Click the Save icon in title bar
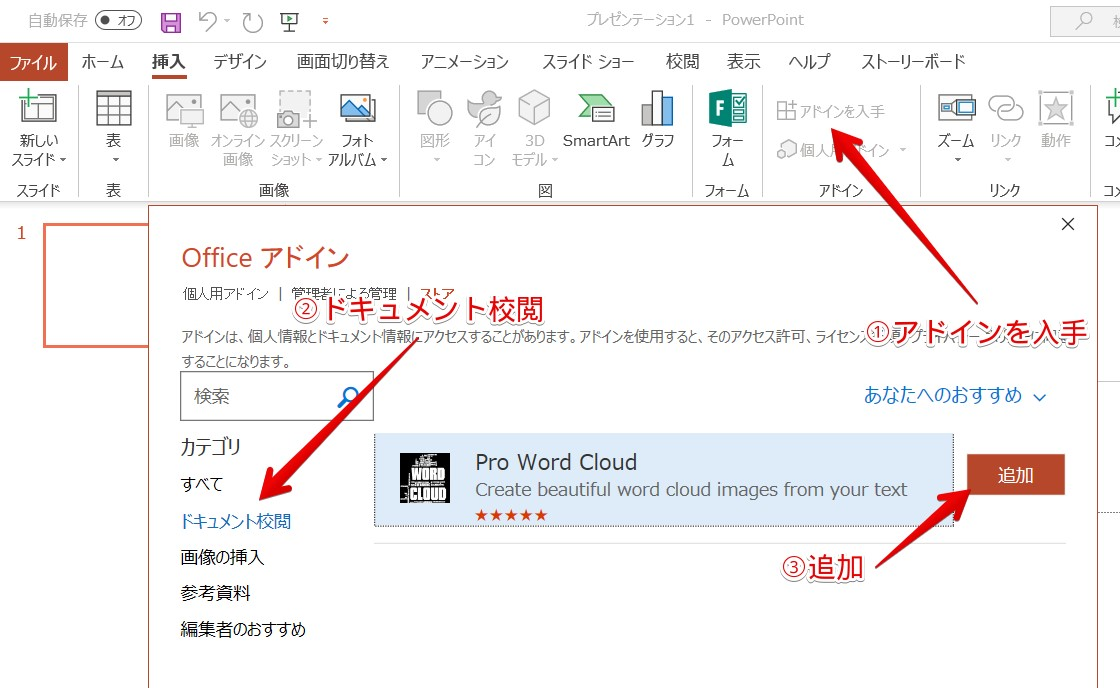This screenshot has width=1120, height=688. [x=171, y=22]
